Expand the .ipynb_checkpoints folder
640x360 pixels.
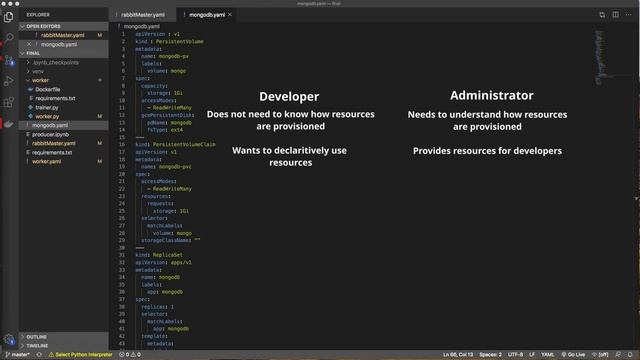tap(56, 62)
